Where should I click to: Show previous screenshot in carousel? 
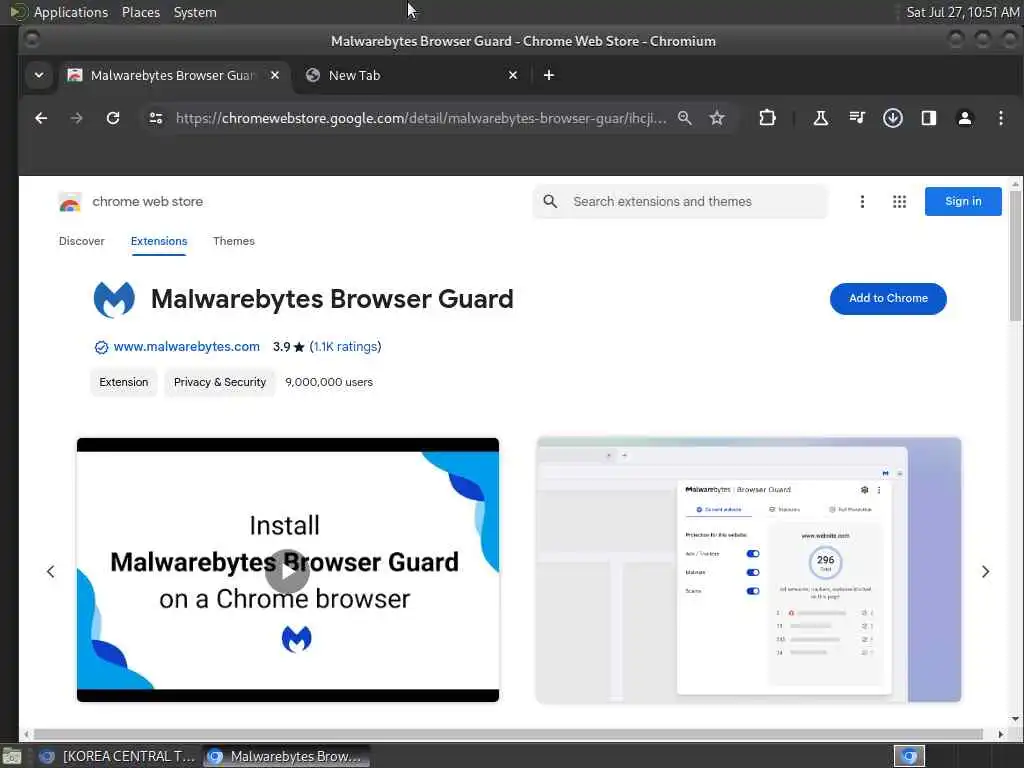click(50, 571)
